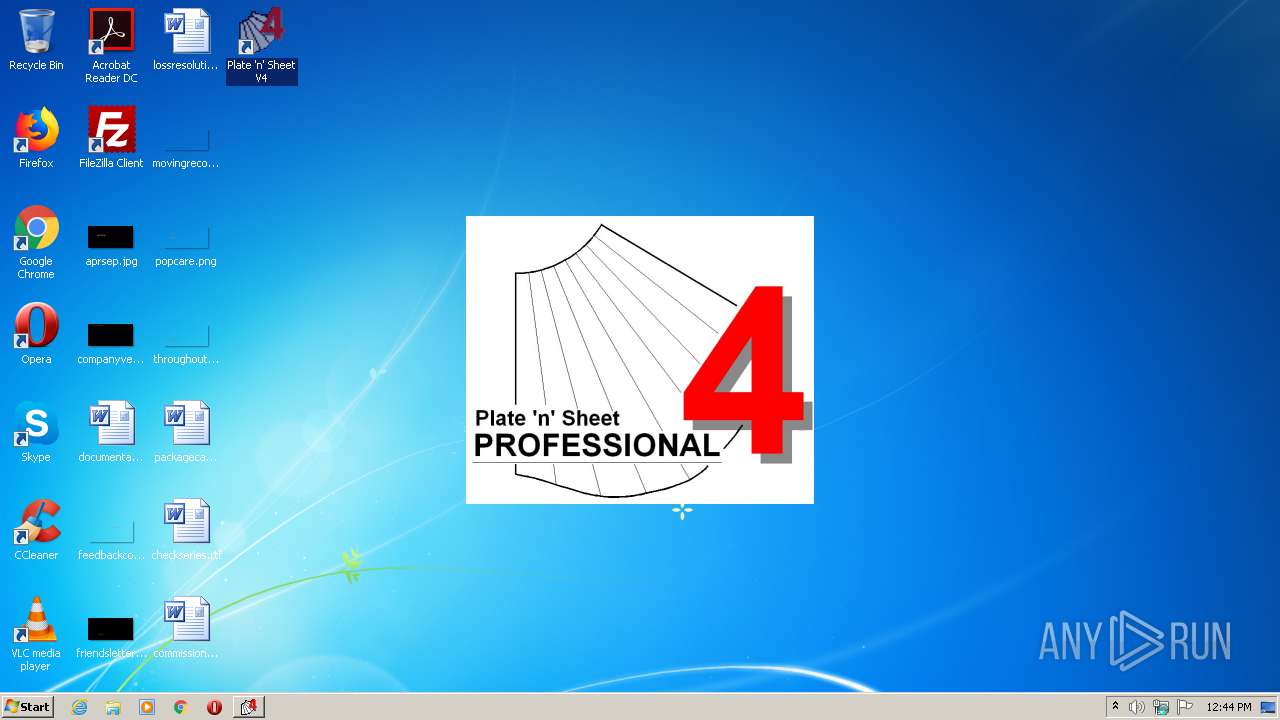
Task: Select the documenta... Word document
Action: tap(111, 433)
